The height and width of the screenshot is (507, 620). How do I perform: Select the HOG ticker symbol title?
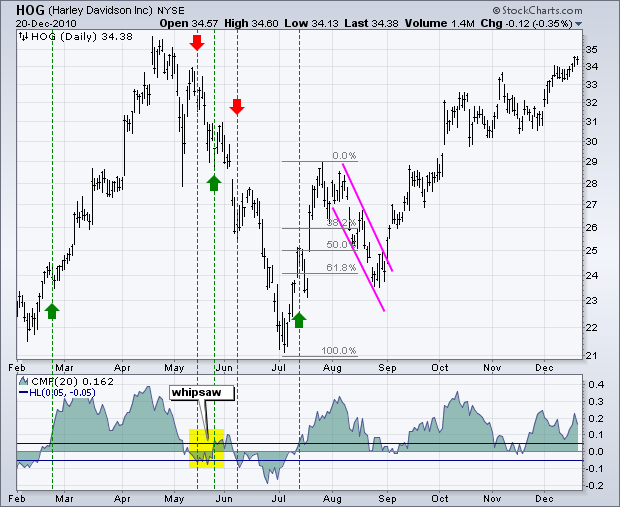(31, 10)
